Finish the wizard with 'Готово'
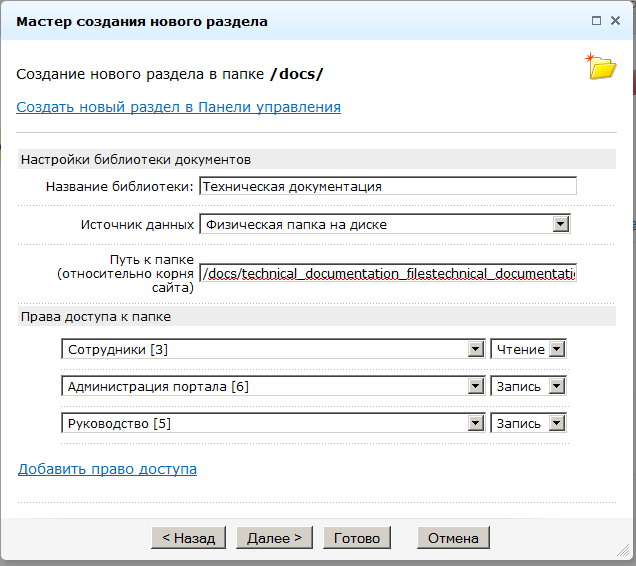Viewport: 636px width, 566px height. pyautogui.click(x=357, y=538)
